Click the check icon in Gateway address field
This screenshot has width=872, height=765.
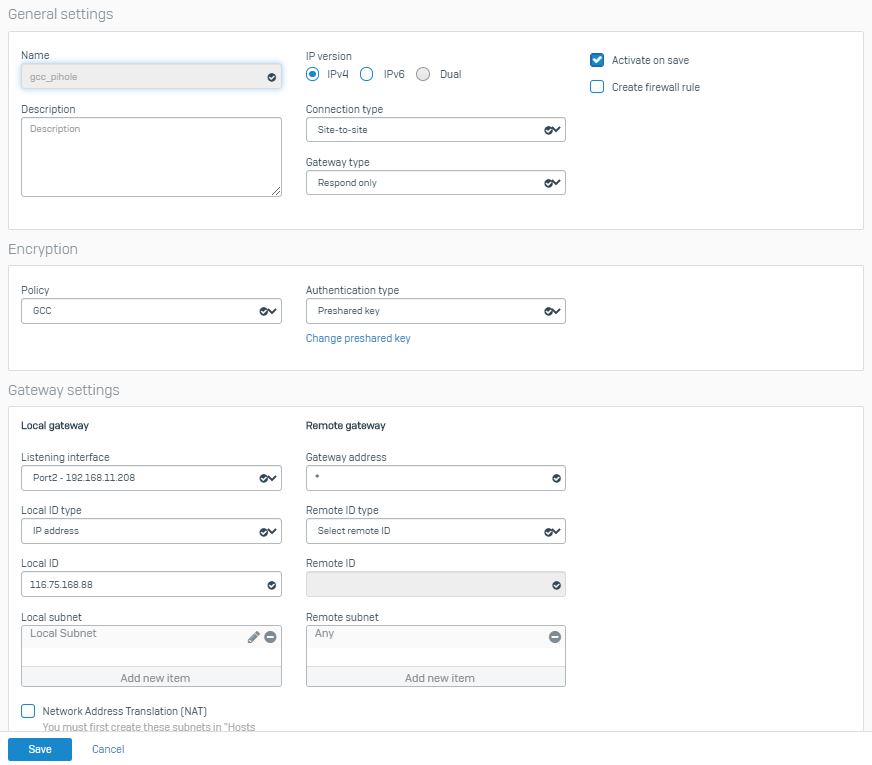556,478
